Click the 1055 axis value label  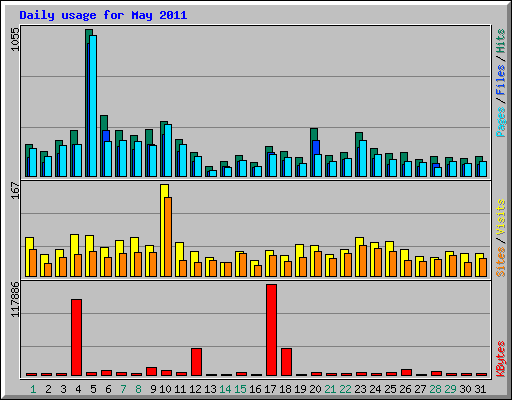[15, 39]
